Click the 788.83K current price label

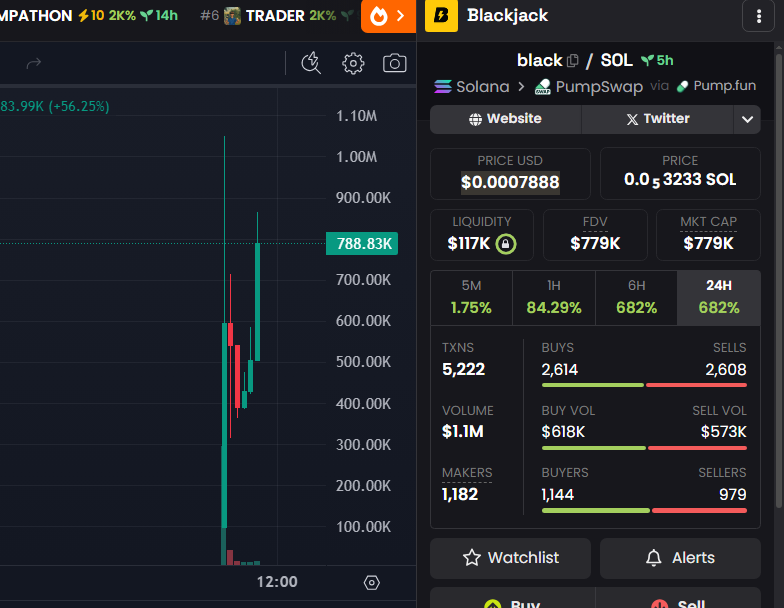[x=362, y=244]
